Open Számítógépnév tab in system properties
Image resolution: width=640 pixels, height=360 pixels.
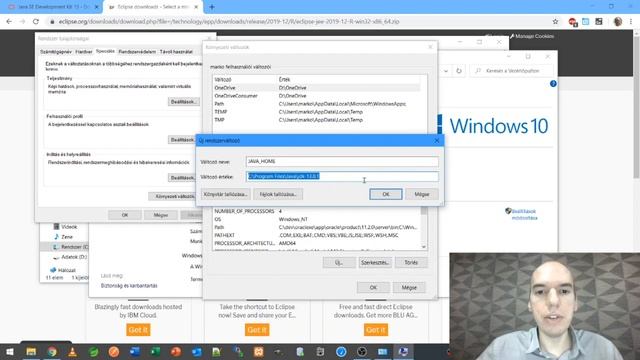click(56, 52)
